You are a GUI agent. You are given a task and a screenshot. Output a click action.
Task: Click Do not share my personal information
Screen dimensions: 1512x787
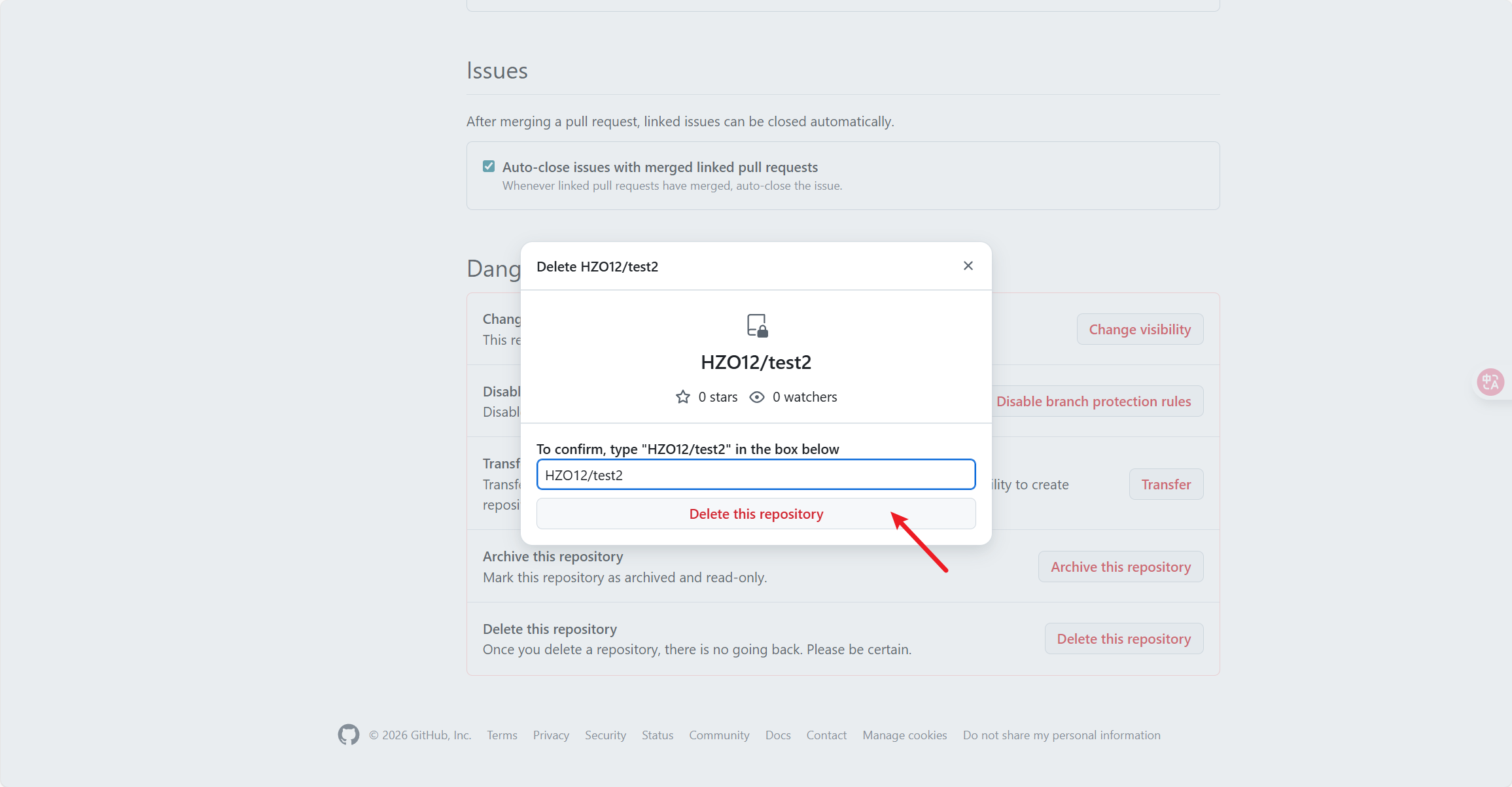[1061, 735]
